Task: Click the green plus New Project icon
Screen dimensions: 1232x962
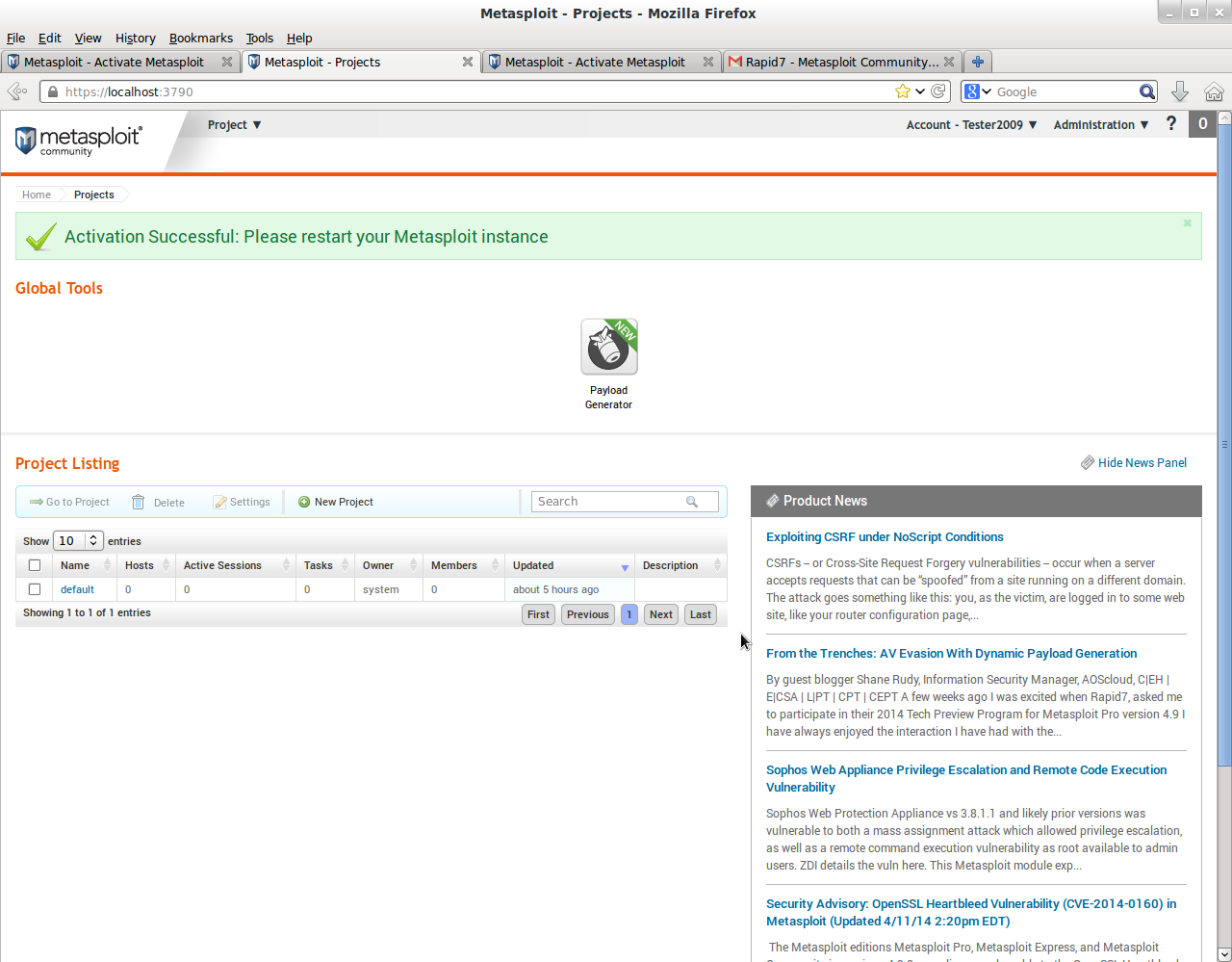Action: pyautogui.click(x=304, y=502)
